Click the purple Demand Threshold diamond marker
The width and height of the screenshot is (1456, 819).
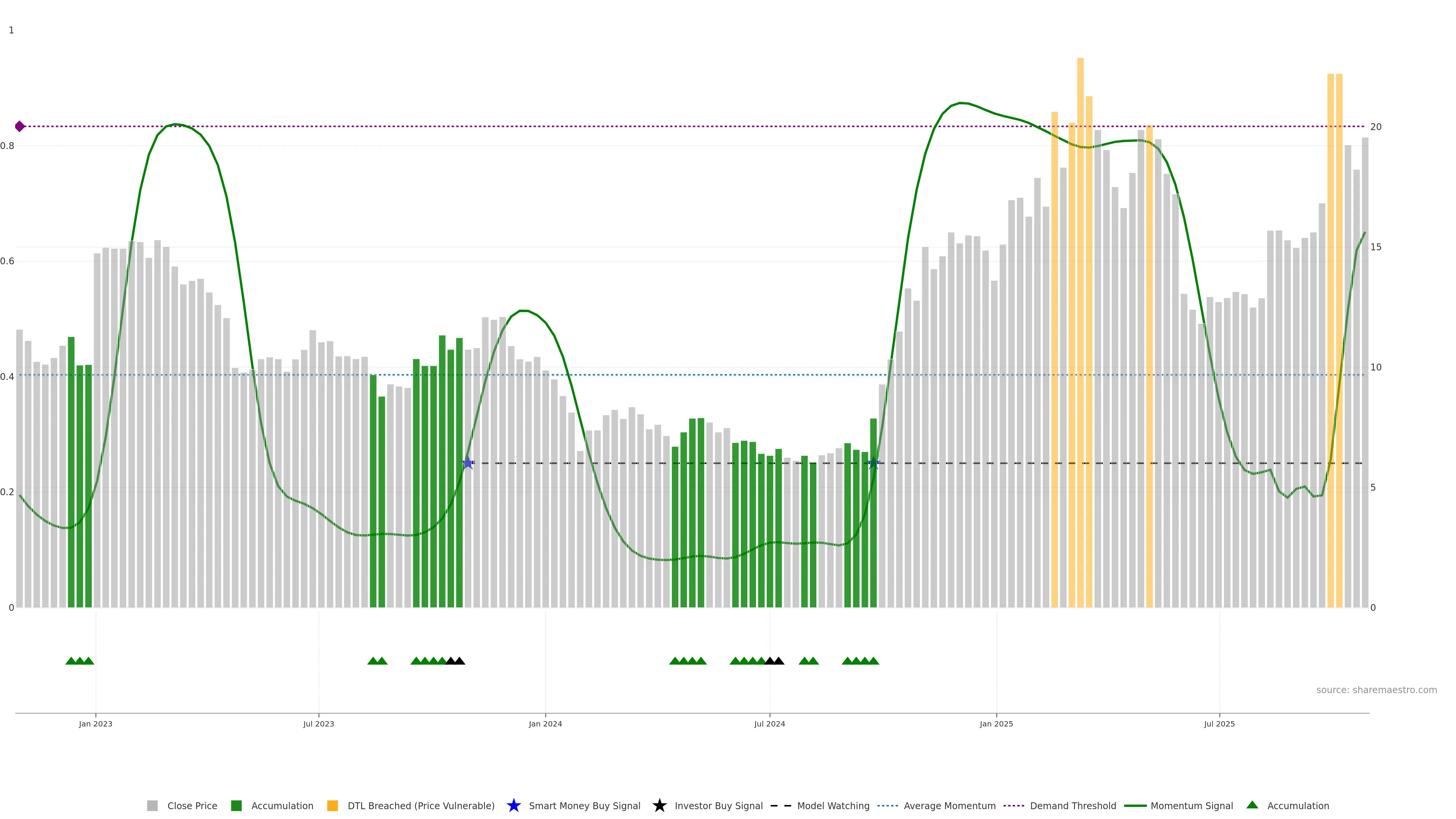(x=20, y=126)
